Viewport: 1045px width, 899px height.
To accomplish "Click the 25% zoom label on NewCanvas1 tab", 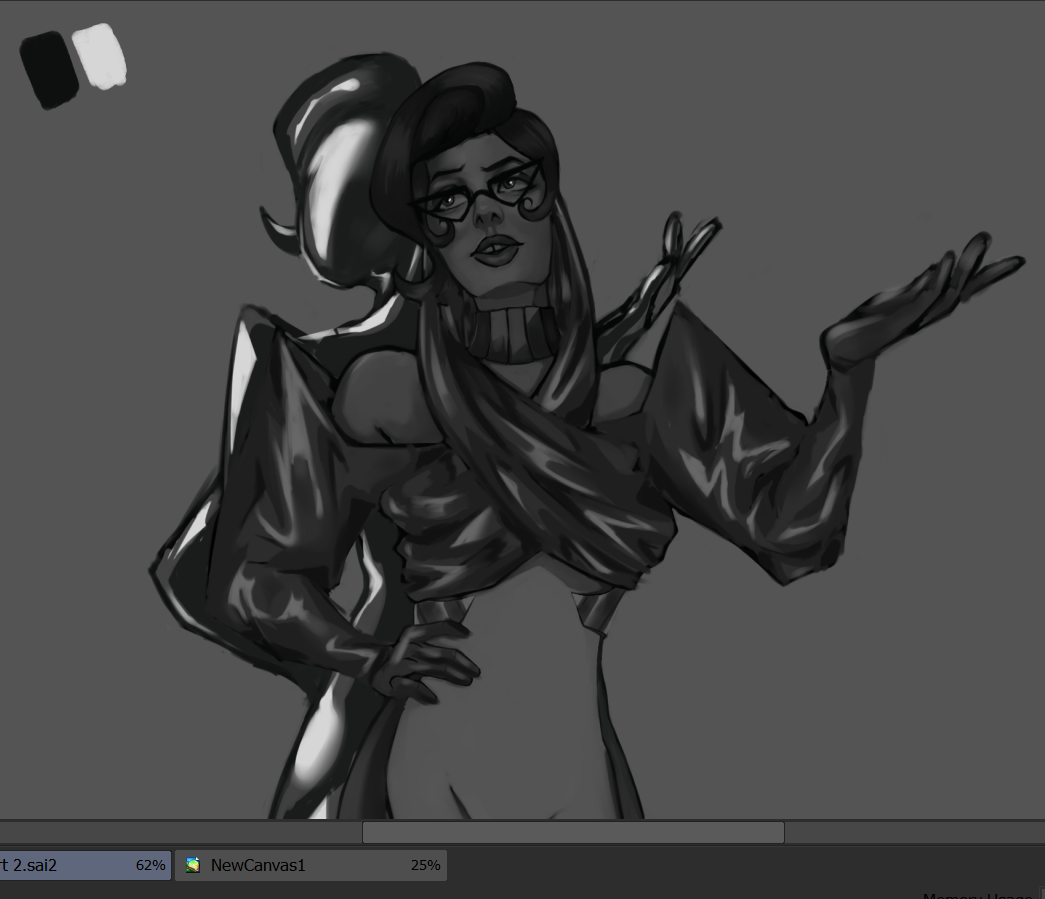I will (425, 865).
